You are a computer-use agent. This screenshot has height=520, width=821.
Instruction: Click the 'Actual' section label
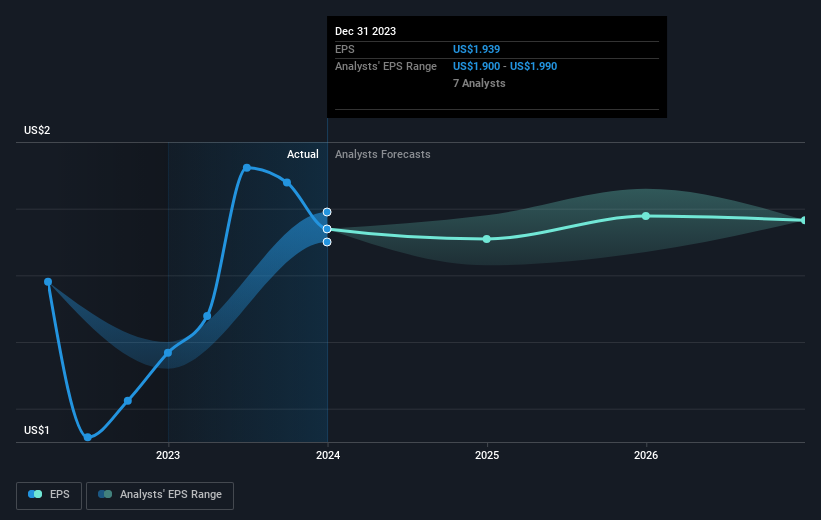click(x=303, y=154)
